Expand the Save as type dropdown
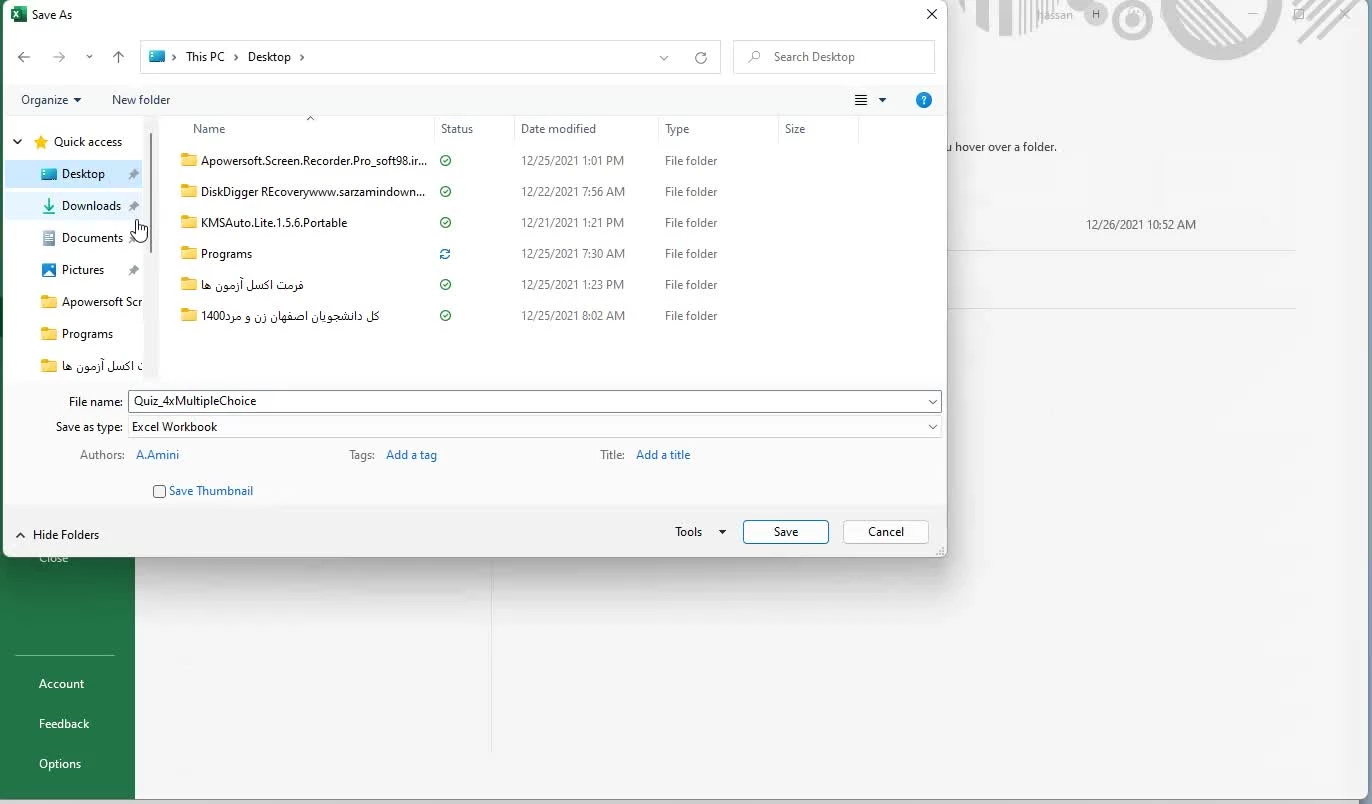This screenshot has width=1372, height=804. (x=932, y=427)
